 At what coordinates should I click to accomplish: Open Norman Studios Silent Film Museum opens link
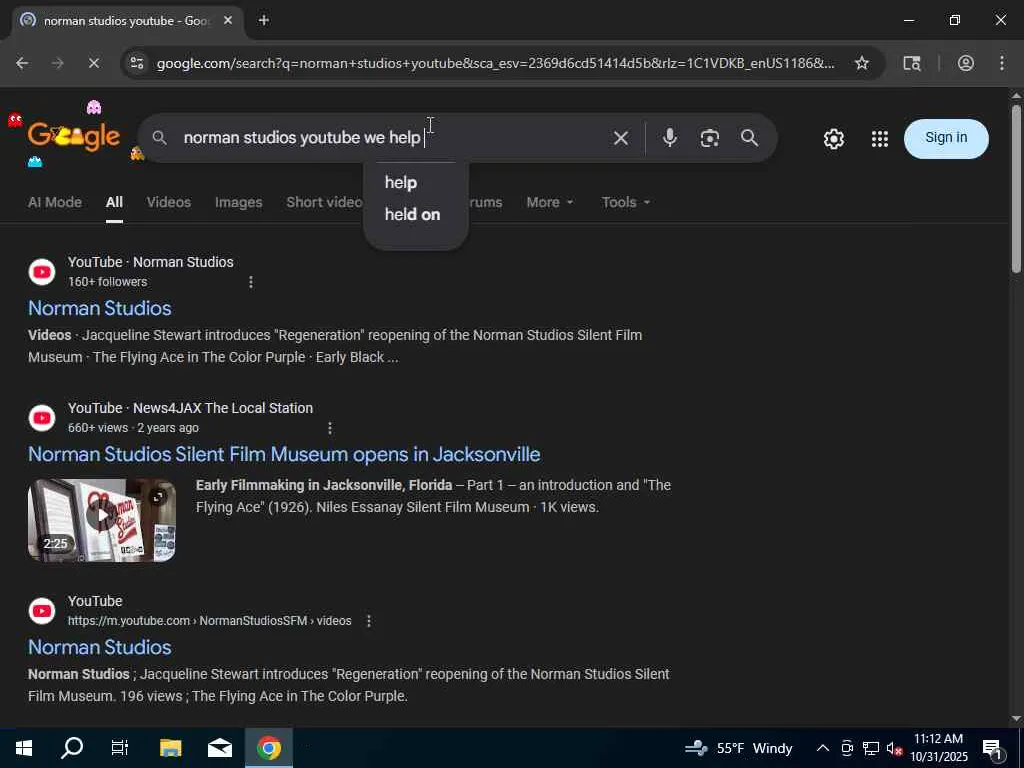[284, 455]
